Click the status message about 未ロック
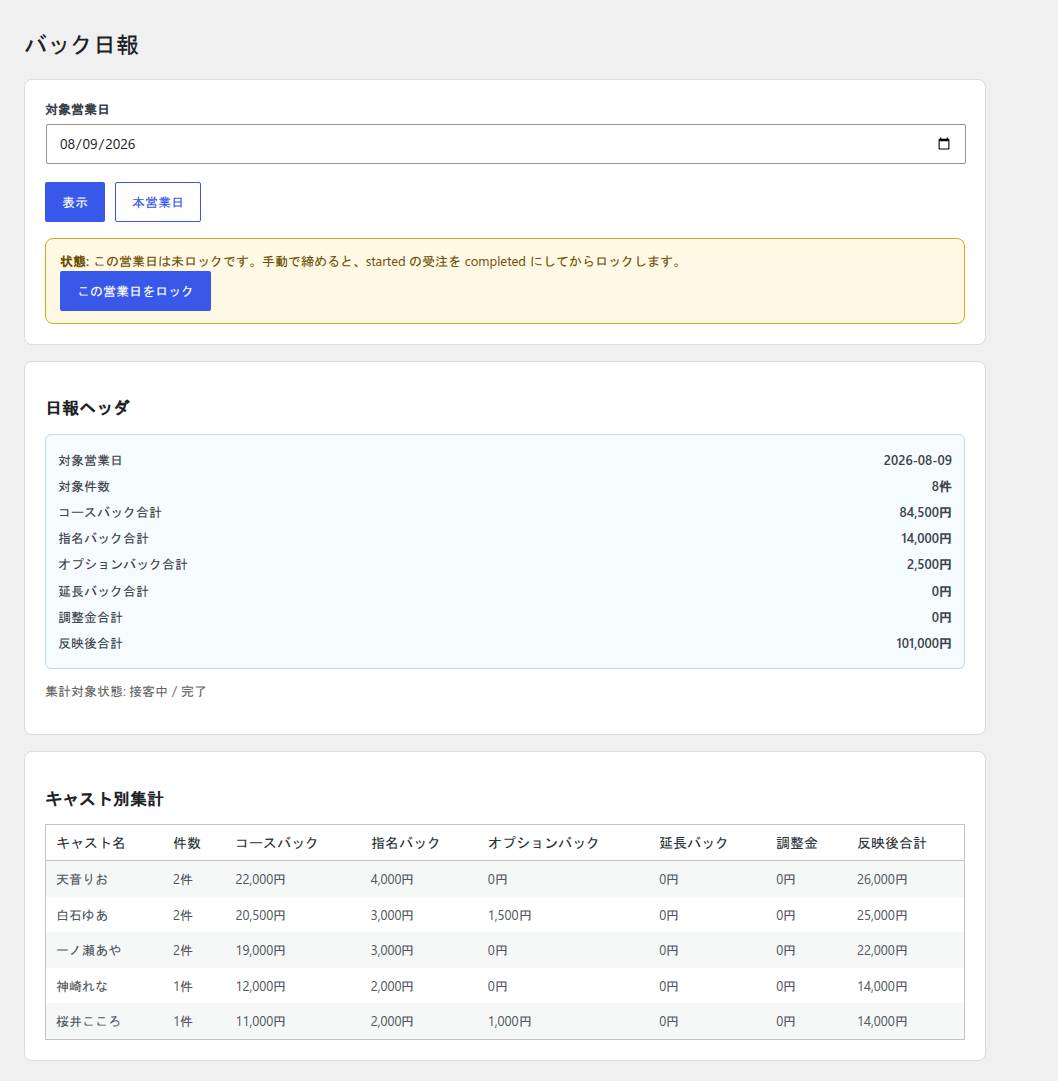1058x1081 pixels. click(372, 262)
